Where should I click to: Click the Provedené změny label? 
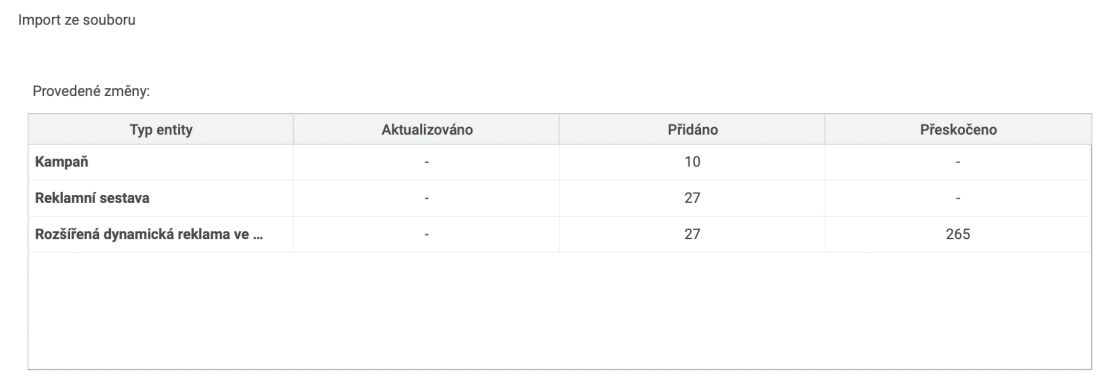pyautogui.click(x=92, y=91)
